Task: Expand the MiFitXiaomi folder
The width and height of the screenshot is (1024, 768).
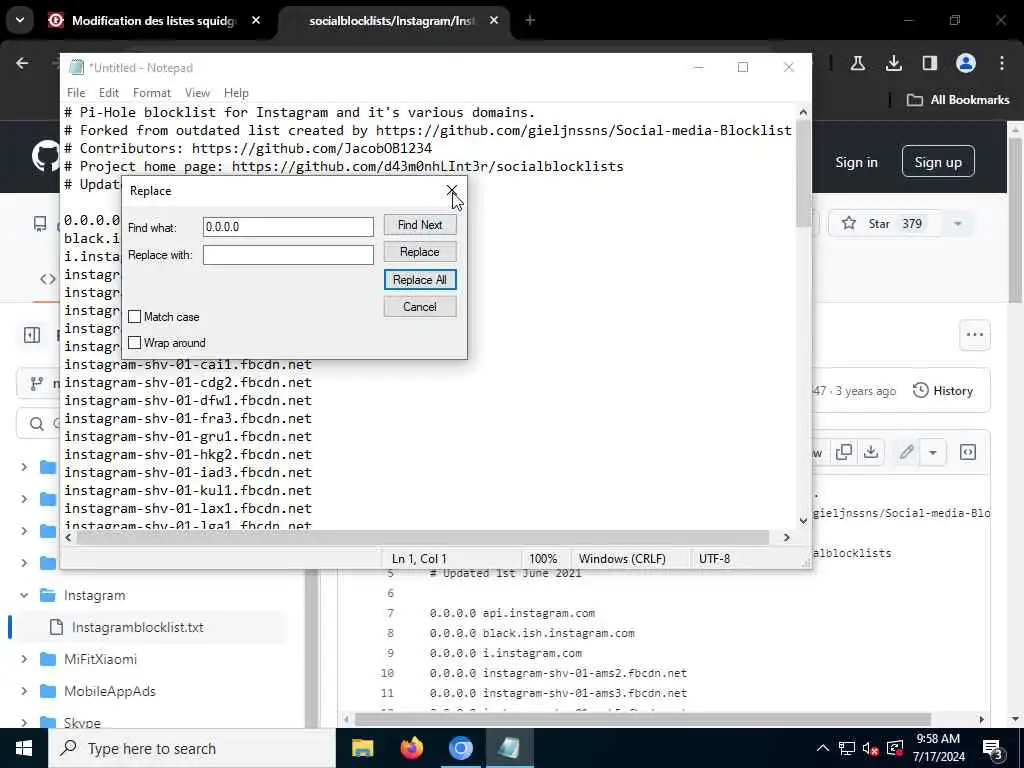Action: pos(24,659)
